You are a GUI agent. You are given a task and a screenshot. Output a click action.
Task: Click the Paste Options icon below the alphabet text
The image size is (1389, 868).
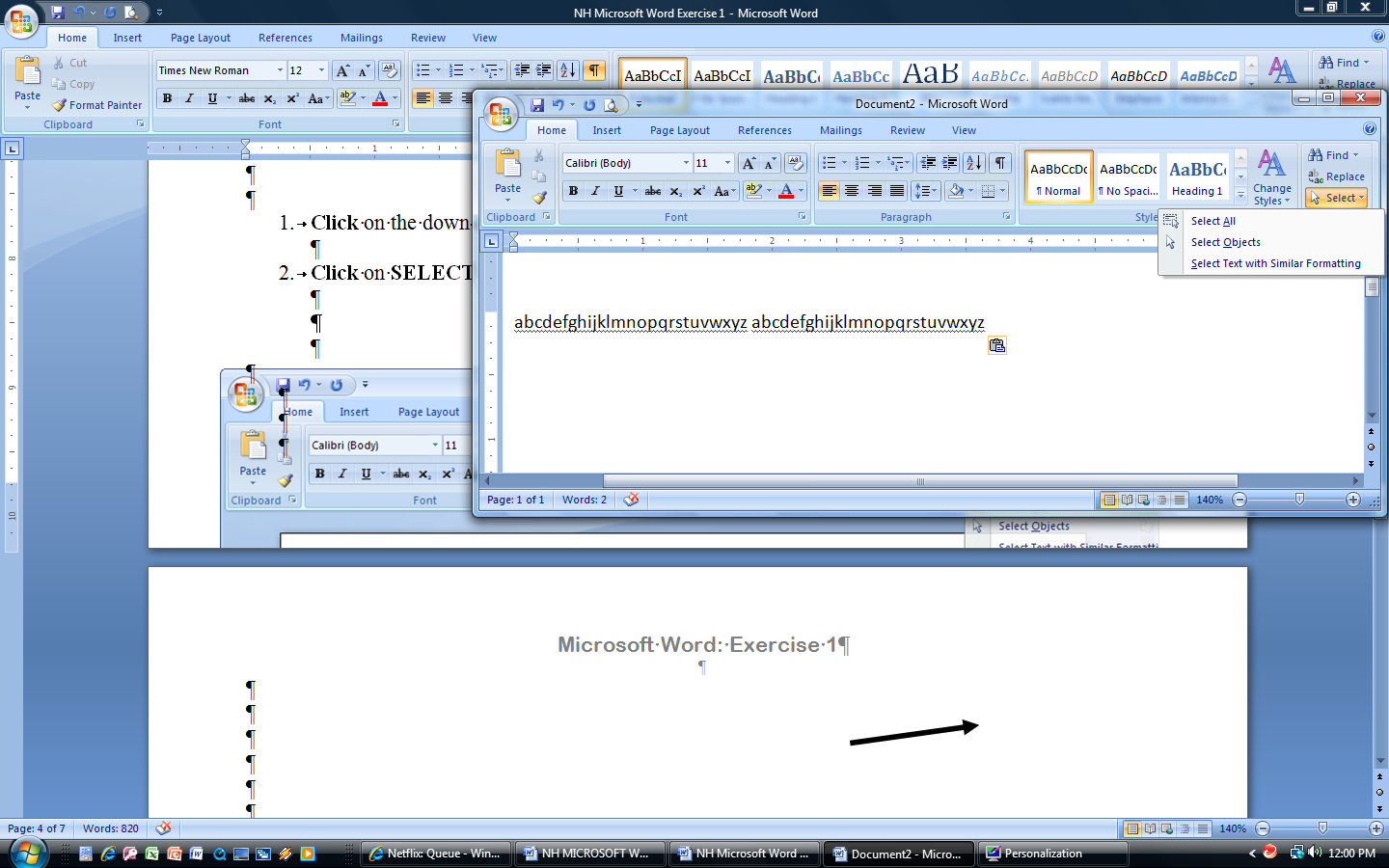997,345
